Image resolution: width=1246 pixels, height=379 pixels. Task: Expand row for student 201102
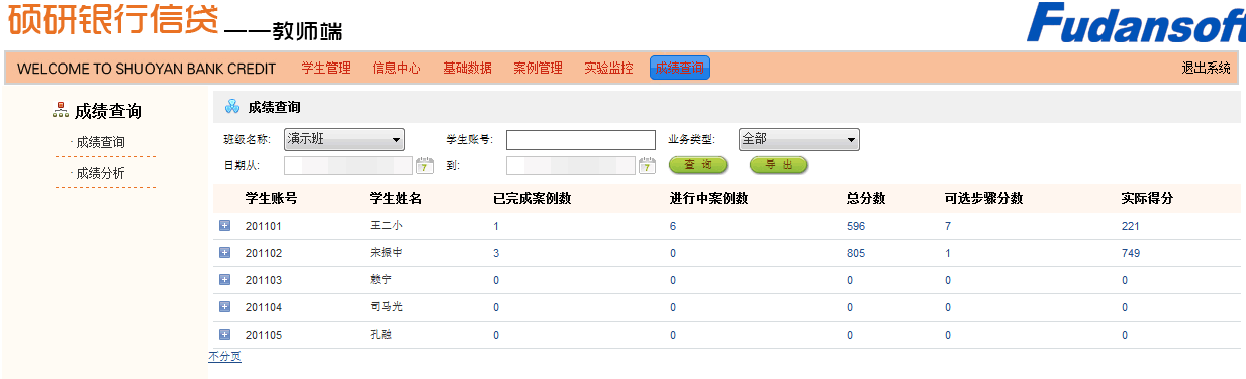pyautogui.click(x=224, y=253)
